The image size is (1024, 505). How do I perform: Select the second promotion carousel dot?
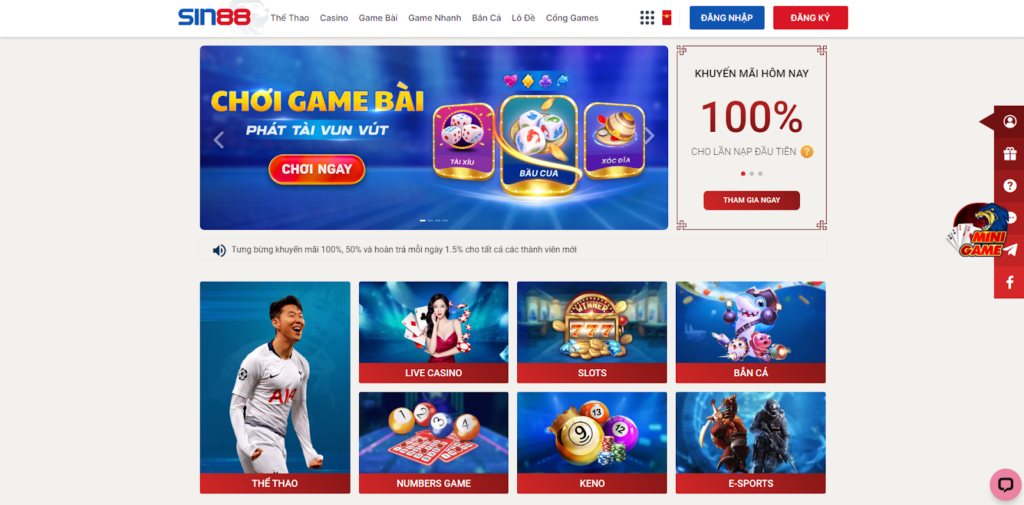point(752,174)
